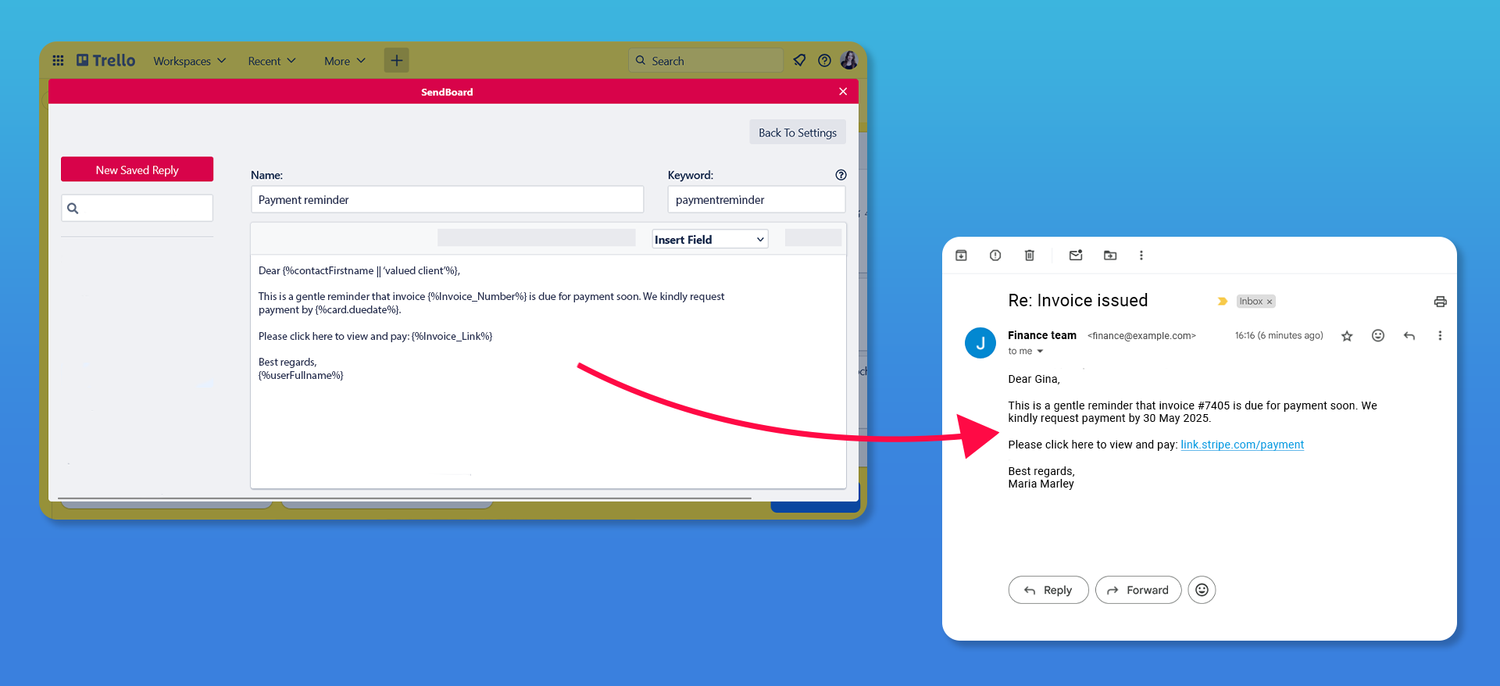1500x686 pixels.
Task: Open Trello help via the question mark icon
Action: [824, 60]
